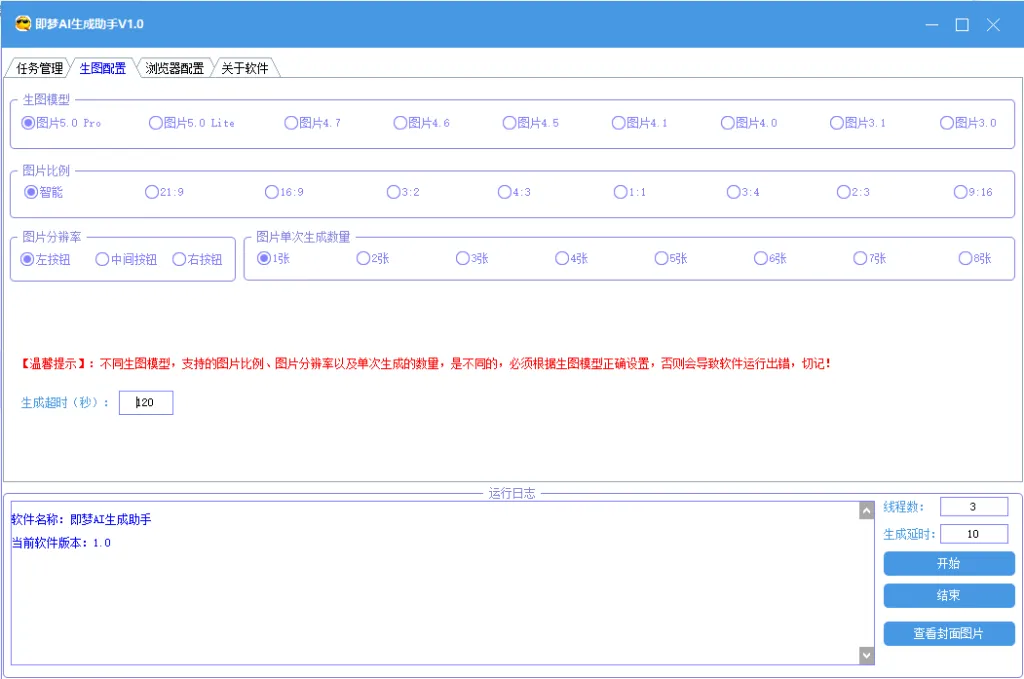Set image ratio to 21:9
1024x679 pixels.
pyautogui.click(x=164, y=192)
